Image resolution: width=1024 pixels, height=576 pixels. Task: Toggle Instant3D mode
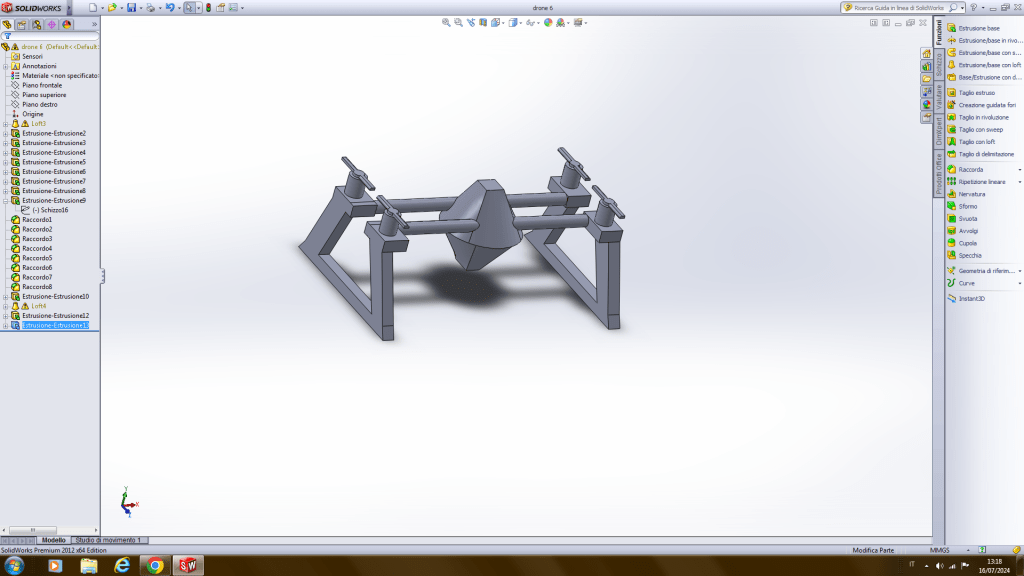pyautogui.click(x=972, y=298)
